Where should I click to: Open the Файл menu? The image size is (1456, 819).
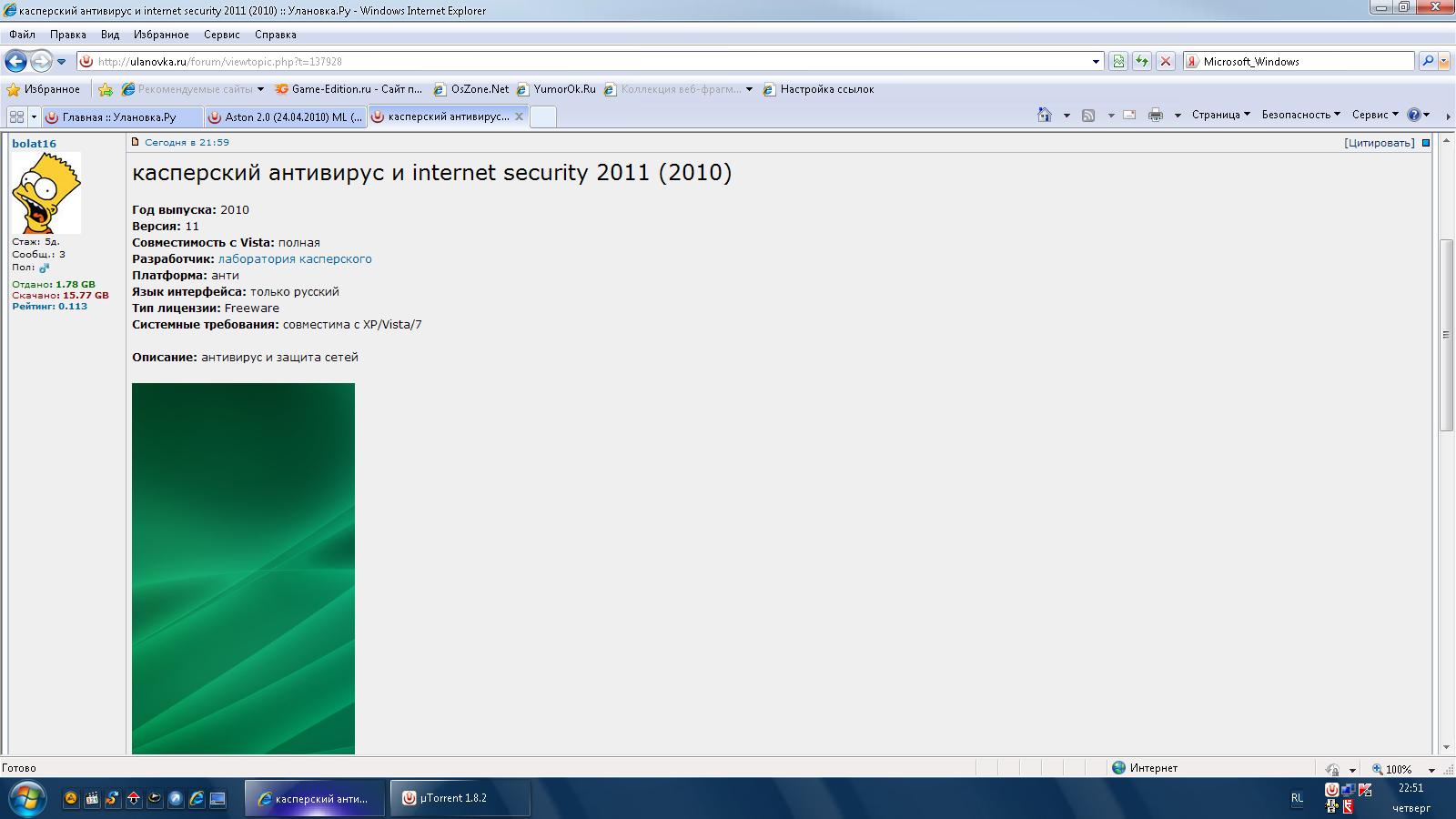tap(23, 35)
